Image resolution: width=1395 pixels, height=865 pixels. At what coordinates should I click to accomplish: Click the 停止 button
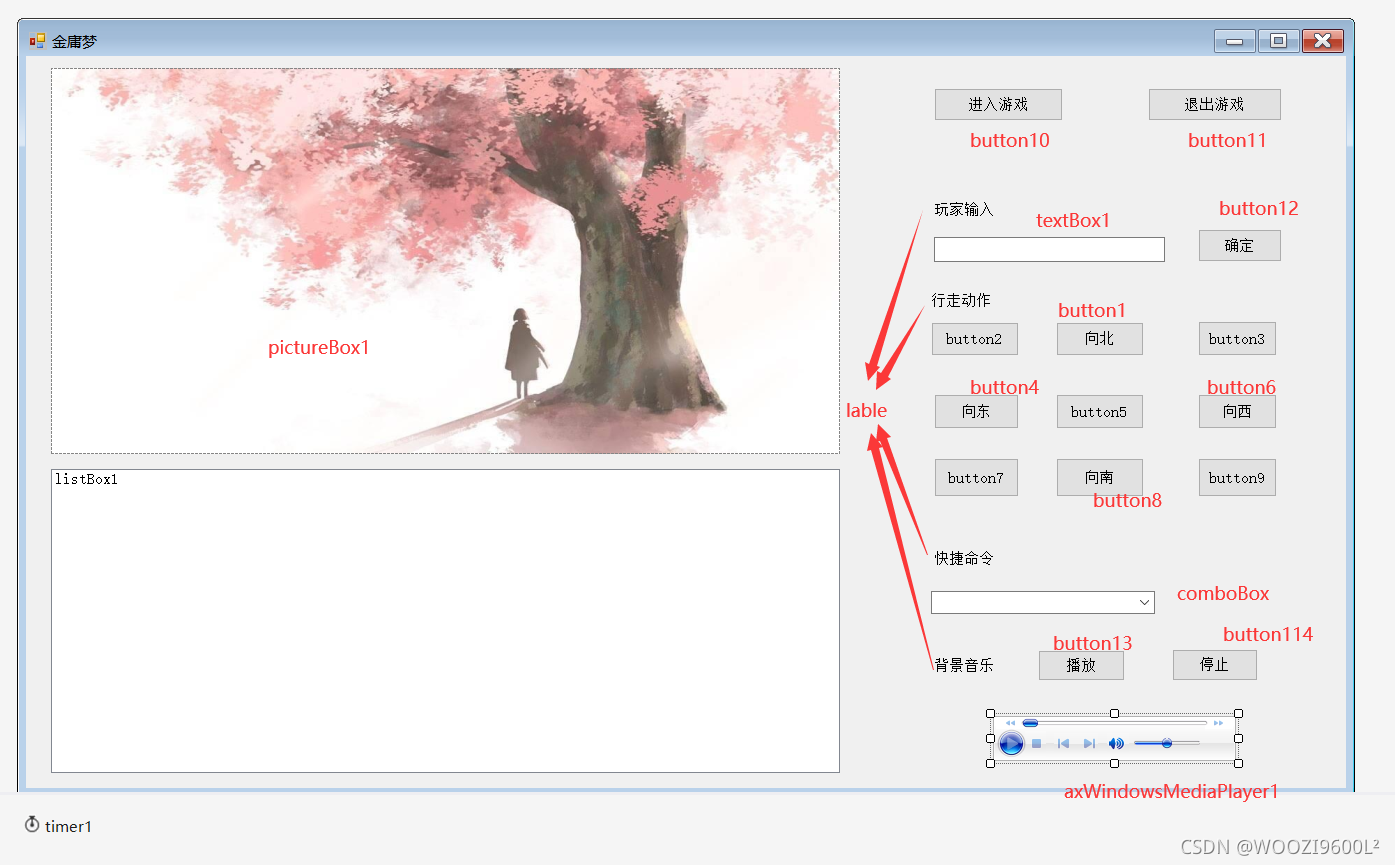(1214, 664)
